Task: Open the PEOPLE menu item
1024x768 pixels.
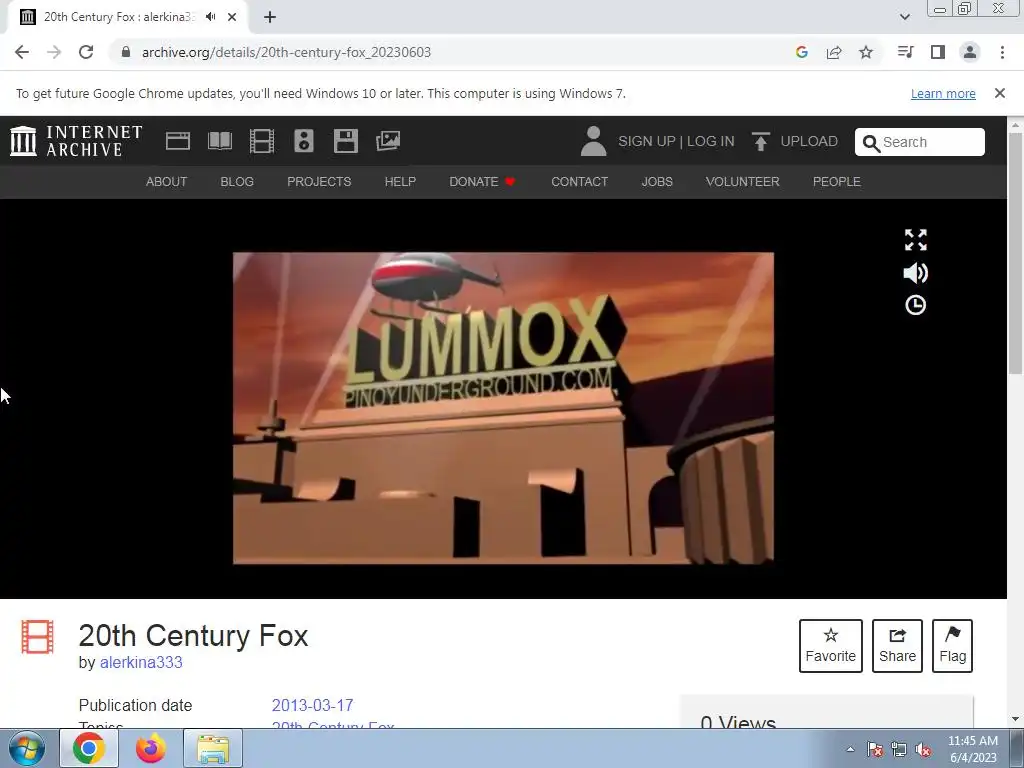Action: point(837,182)
